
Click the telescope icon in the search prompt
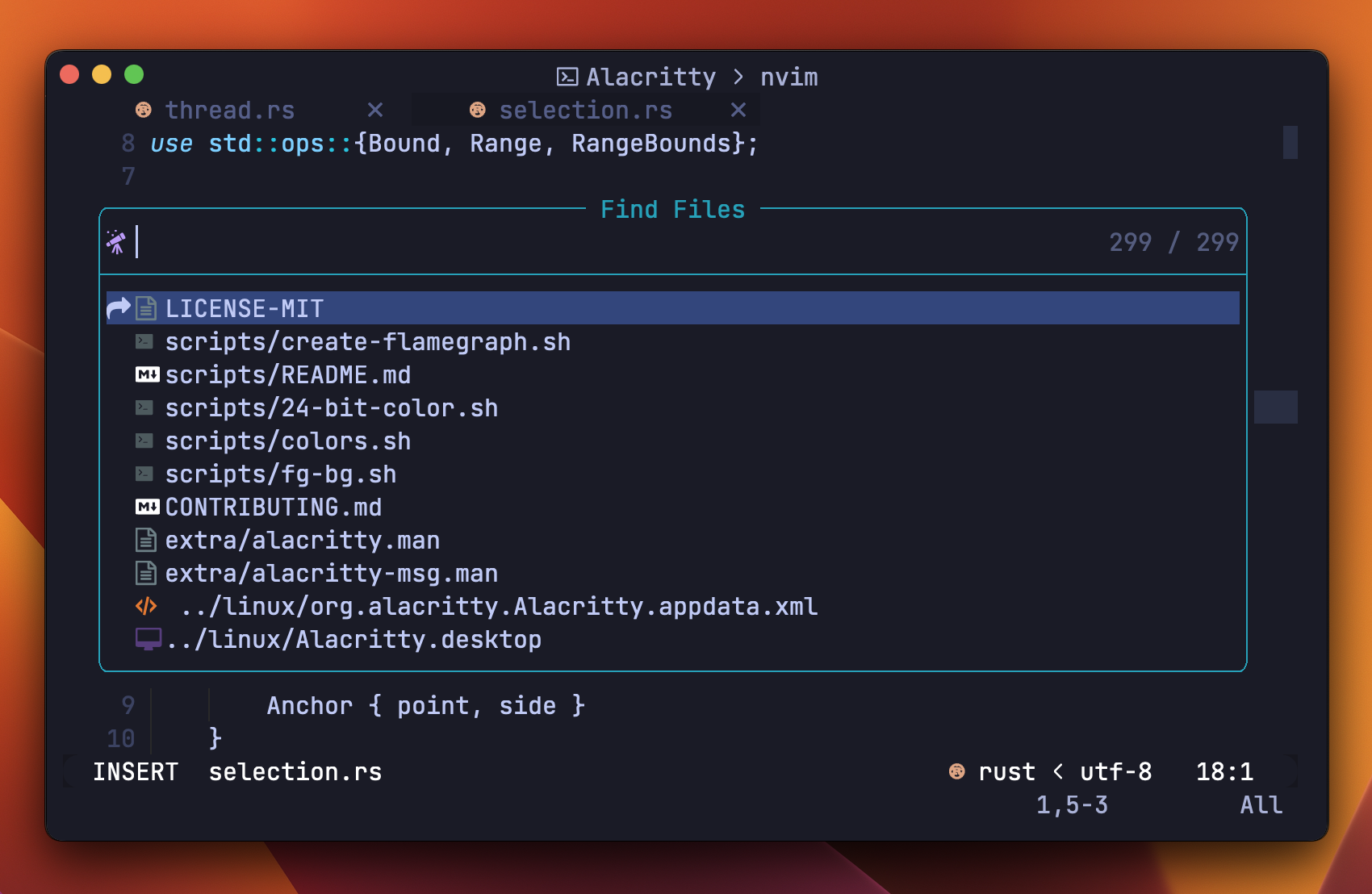[116, 243]
